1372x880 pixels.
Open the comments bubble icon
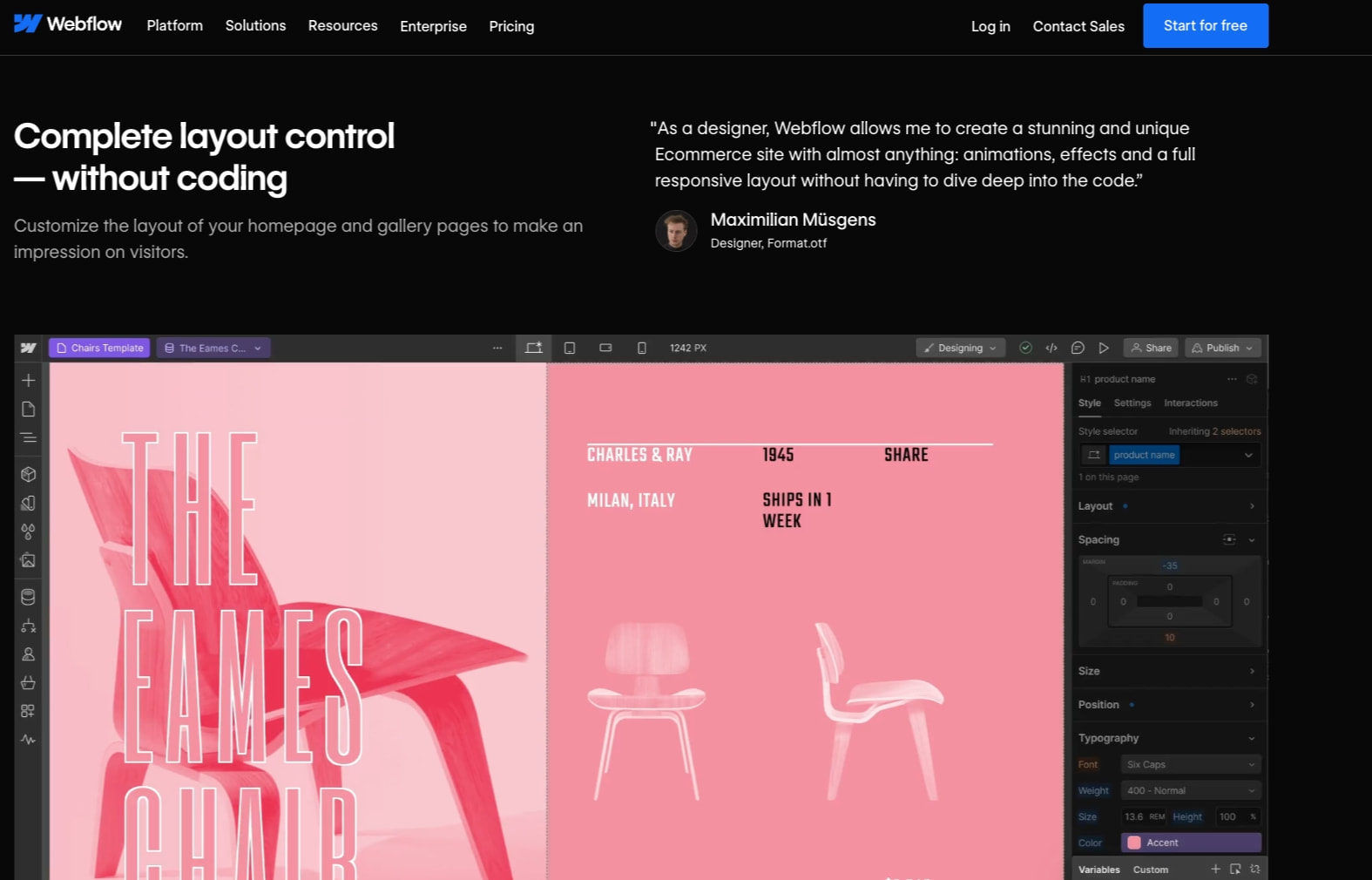pos(1078,348)
